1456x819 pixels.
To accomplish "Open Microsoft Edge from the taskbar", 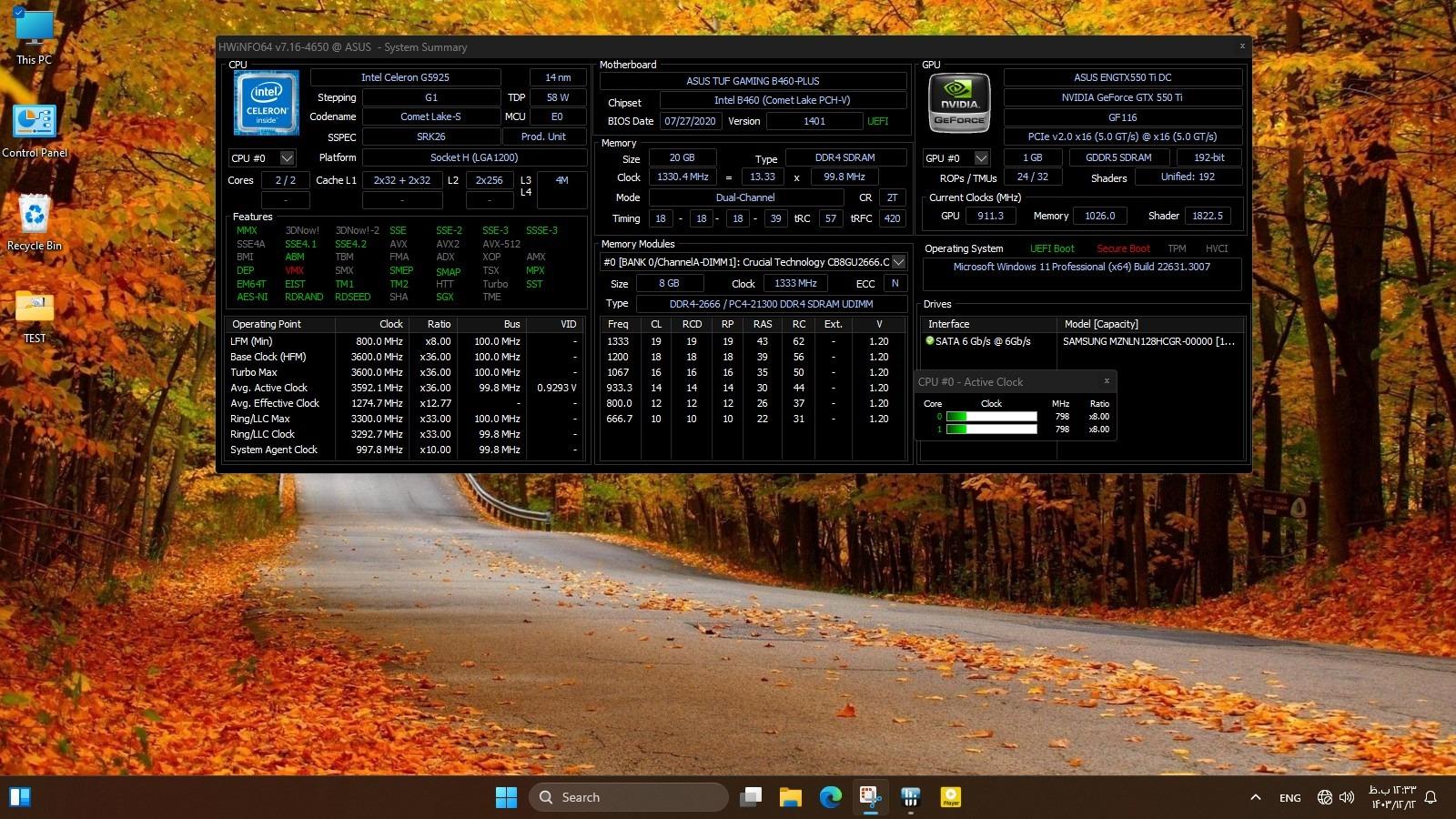I will coord(830,797).
